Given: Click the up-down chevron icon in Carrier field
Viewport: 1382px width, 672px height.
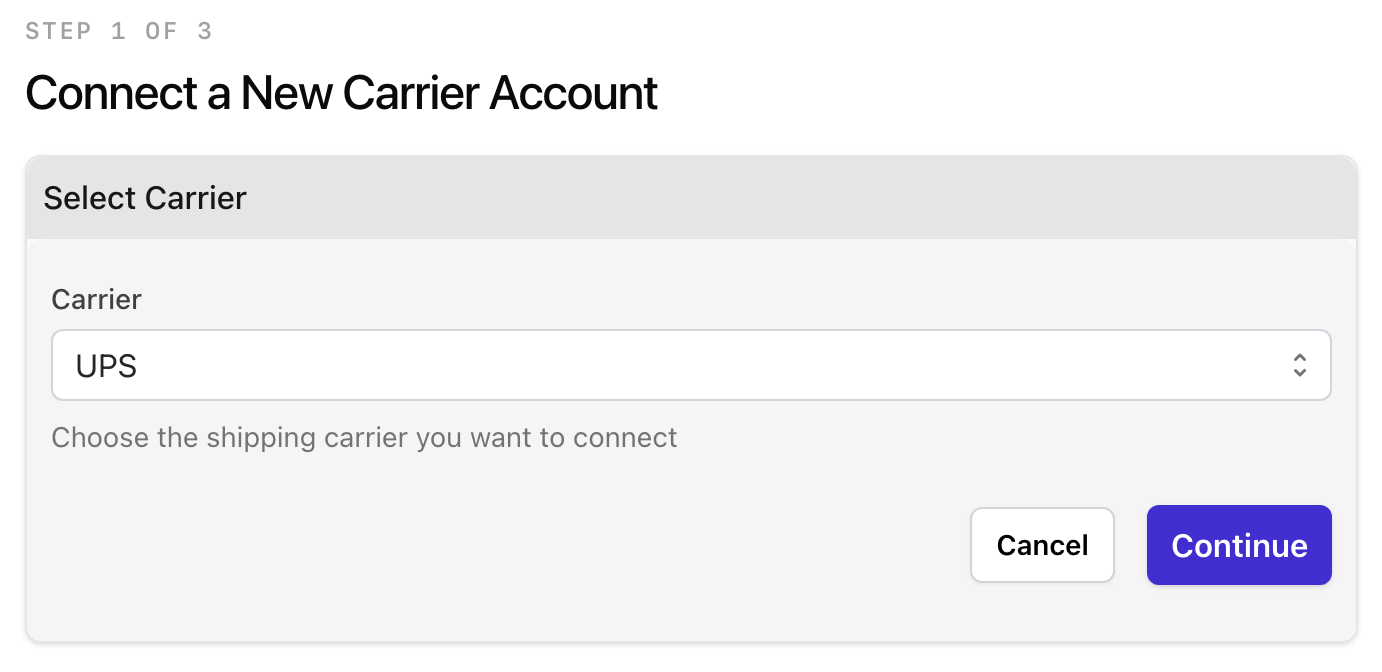Looking at the screenshot, I should (x=1299, y=365).
